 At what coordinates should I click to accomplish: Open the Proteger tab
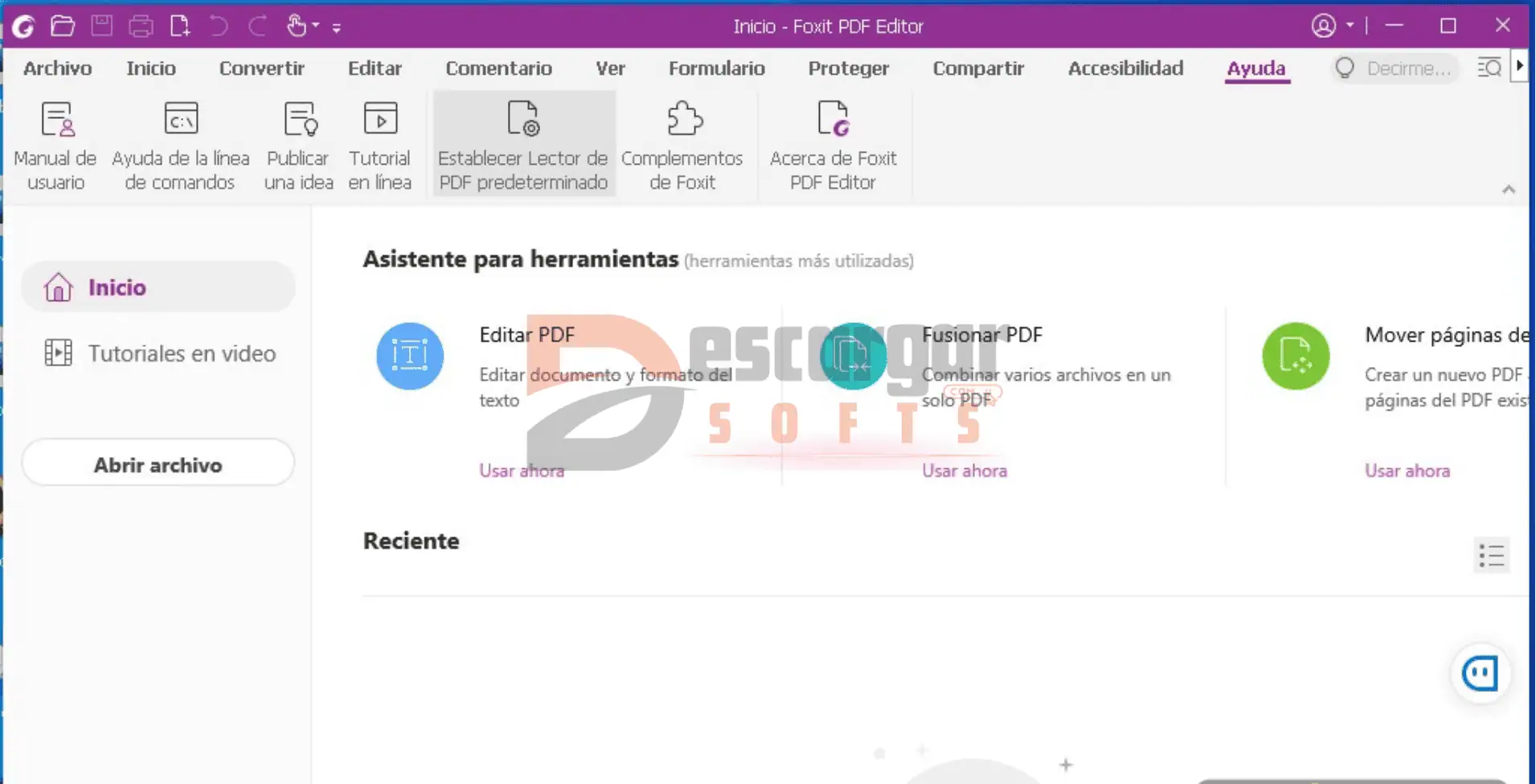pyautogui.click(x=849, y=68)
